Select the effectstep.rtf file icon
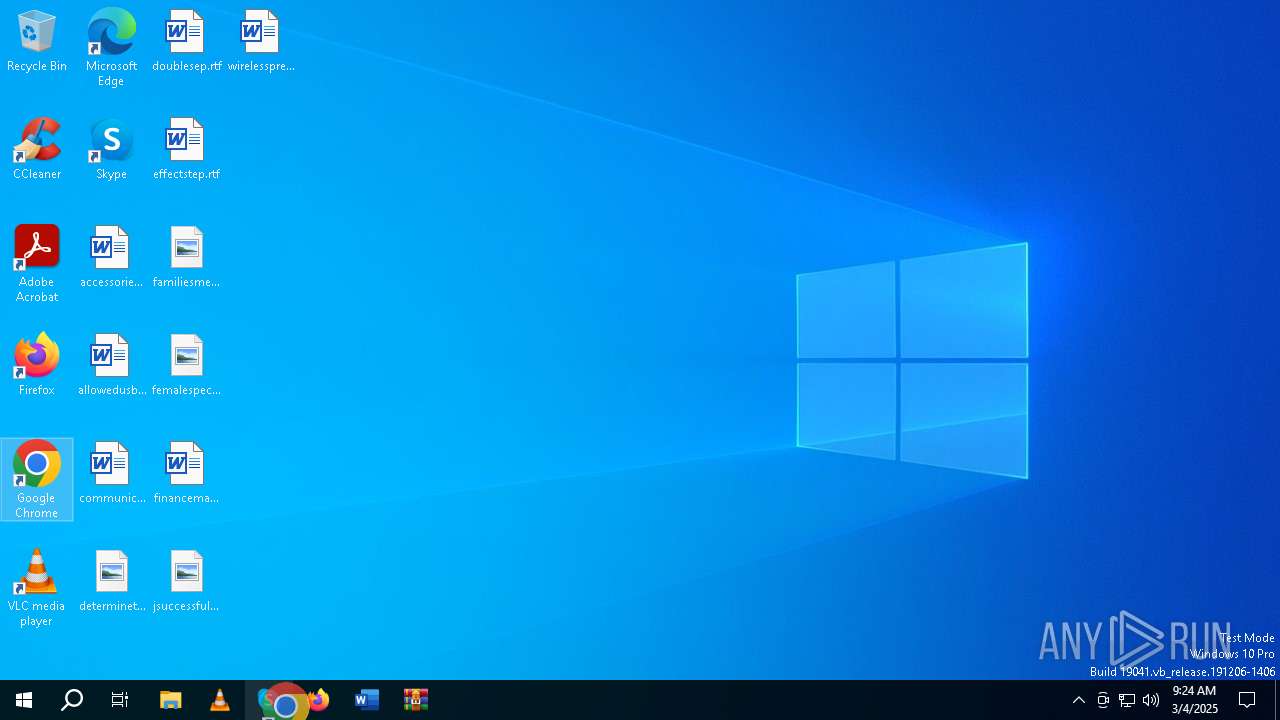Screen dimensions: 1280x720 [186, 150]
